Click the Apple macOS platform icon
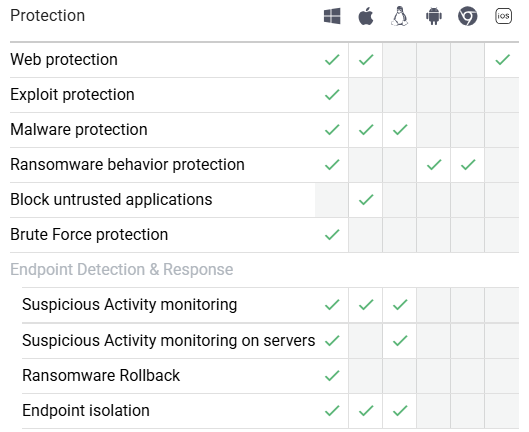The image size is (529, 432). pyautogui.click(x=366, y=16)
